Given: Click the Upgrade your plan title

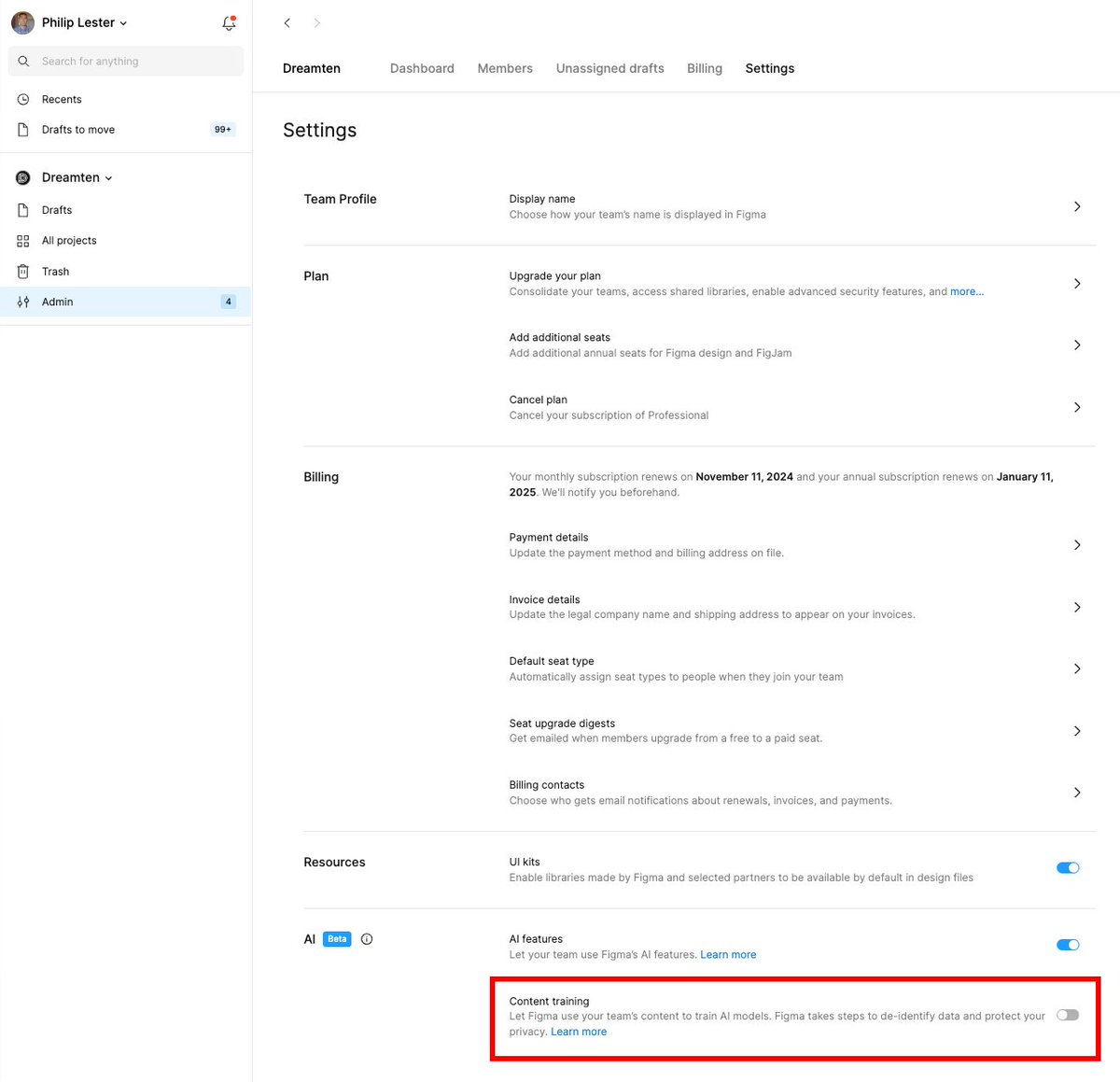Looking at the screenshot, I should (555, 276).
